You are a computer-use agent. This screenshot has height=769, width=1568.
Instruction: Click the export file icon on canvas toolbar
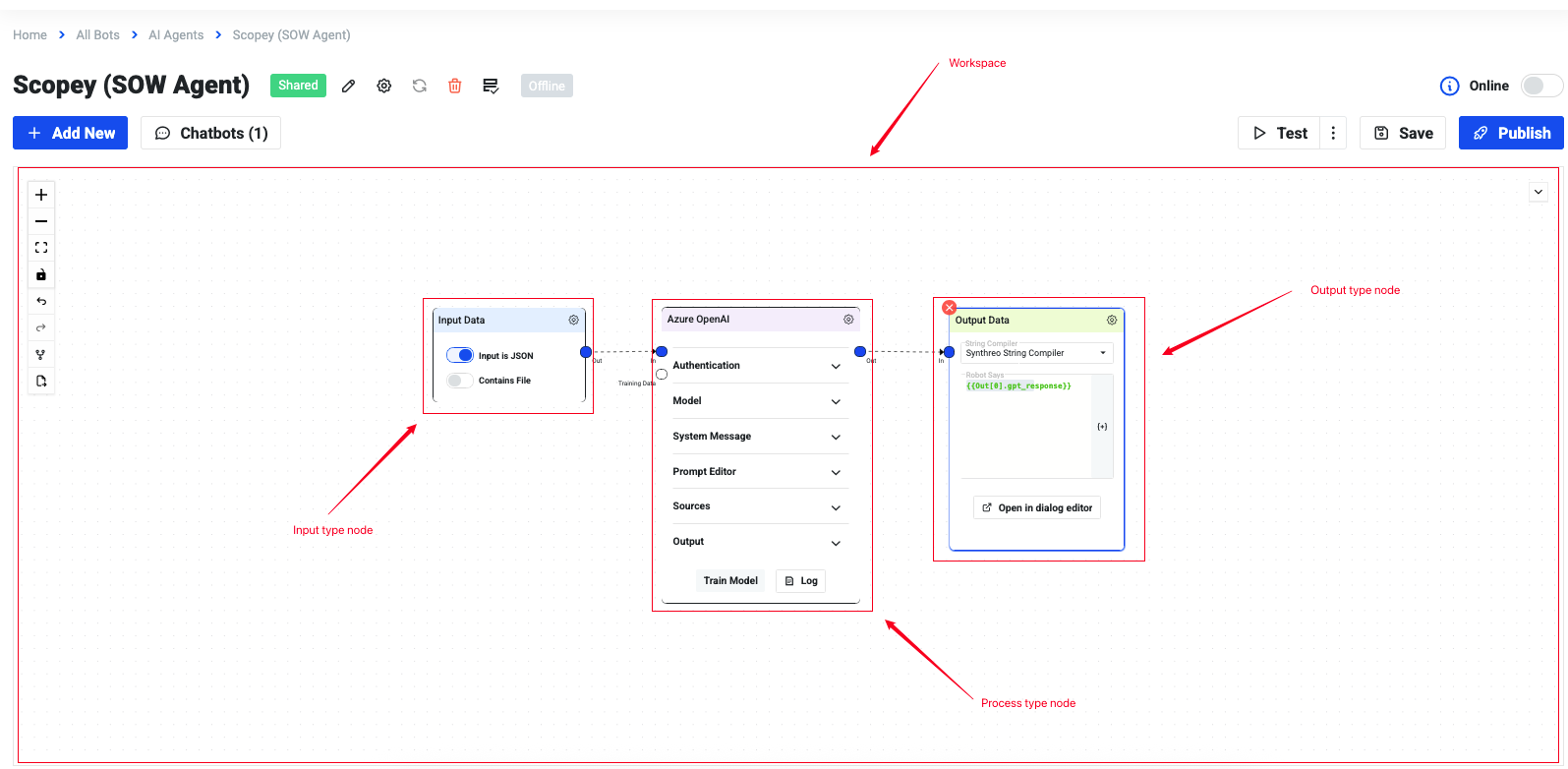[41, 381]
